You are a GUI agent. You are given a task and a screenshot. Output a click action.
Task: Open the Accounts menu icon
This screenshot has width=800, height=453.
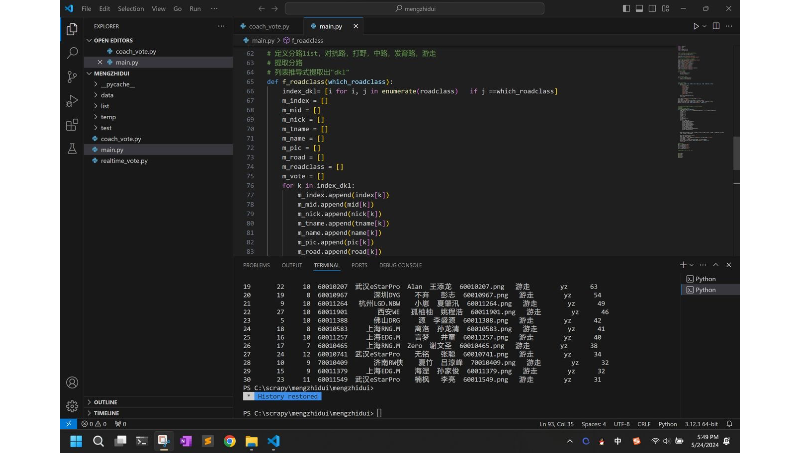tap(72, 382)
